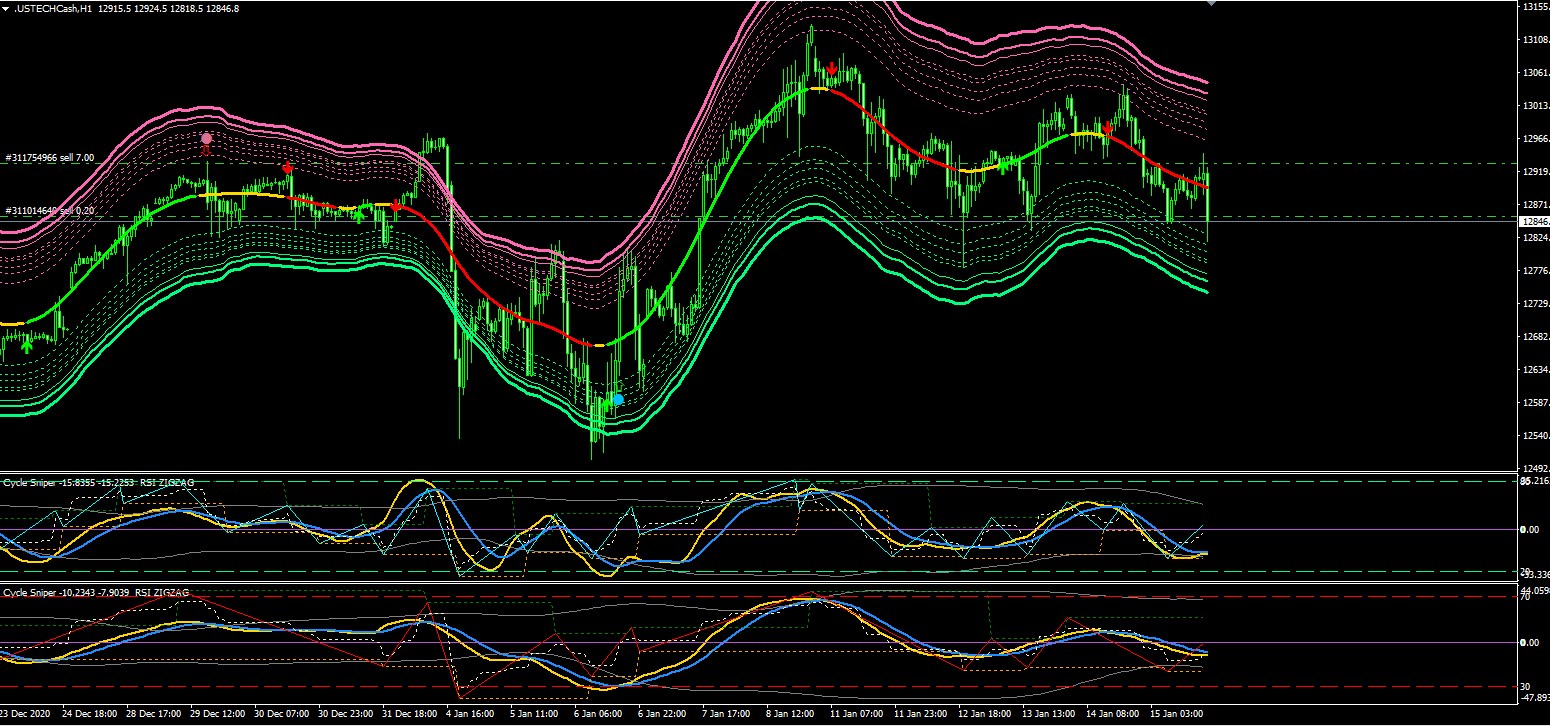The image size is (1550, 726).
Task: Click order label #311014640 sell 0.20
Action: (50, 211)
